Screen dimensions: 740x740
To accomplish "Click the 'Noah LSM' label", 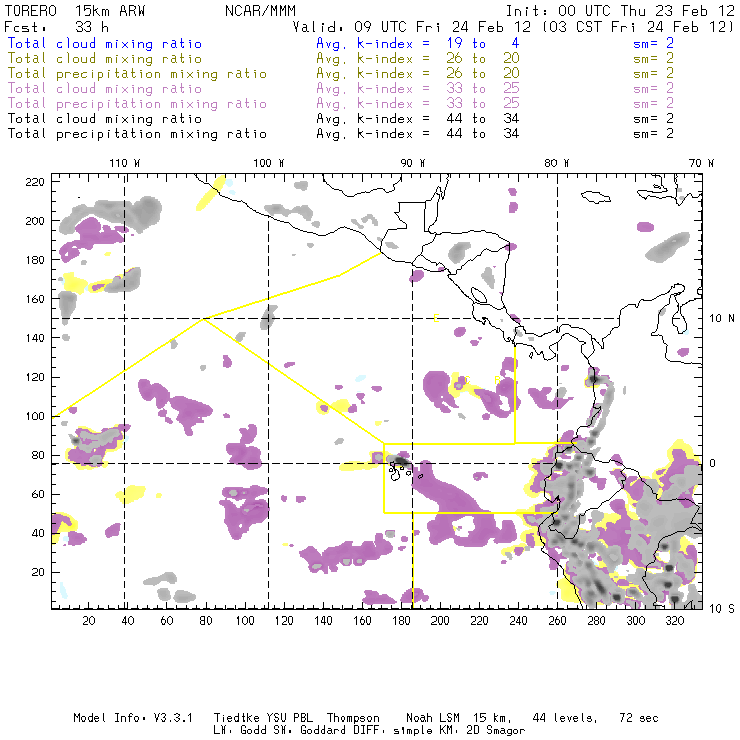I will click(x=433, y=718).
